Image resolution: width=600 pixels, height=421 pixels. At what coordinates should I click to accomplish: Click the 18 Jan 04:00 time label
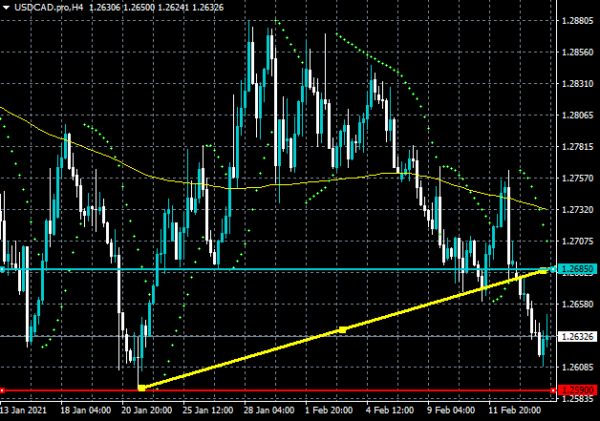86,410
